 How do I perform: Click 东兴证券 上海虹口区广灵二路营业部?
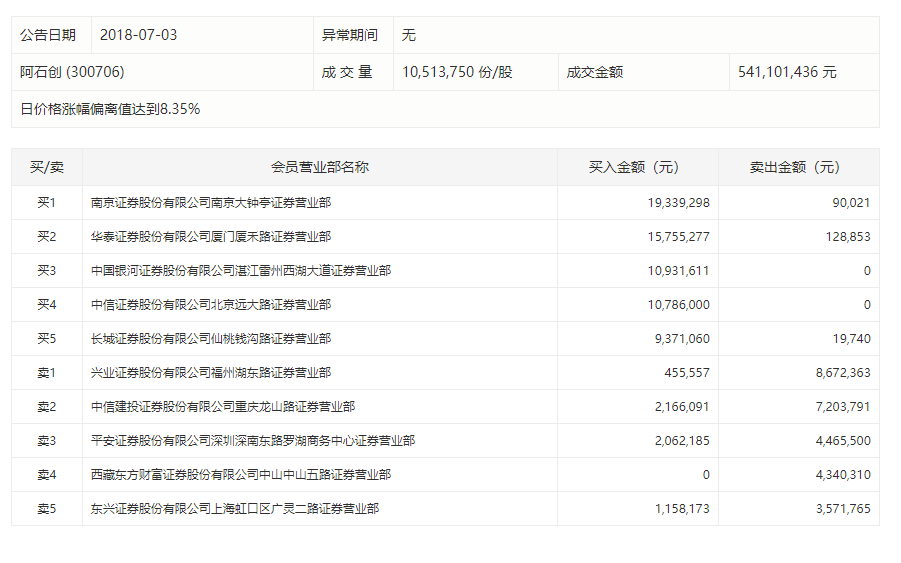coord(234,508)
